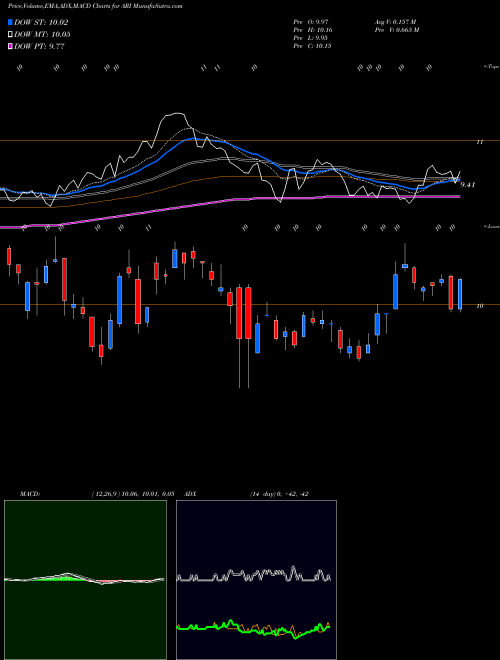
Task: Click the white DOW MT legend swatch
Action: pos(10,35)
